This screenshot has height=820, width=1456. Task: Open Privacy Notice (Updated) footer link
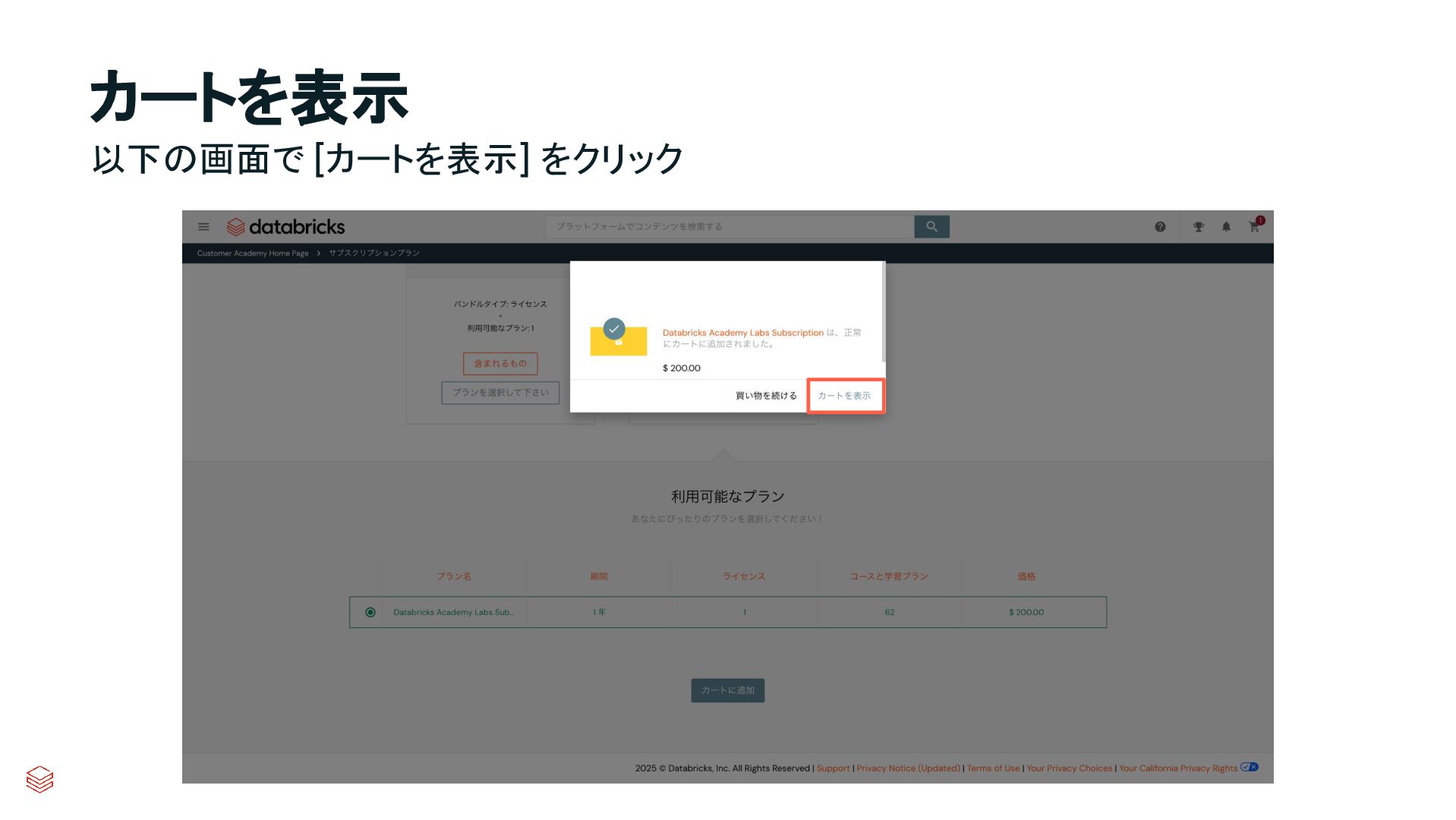(909, 768)
